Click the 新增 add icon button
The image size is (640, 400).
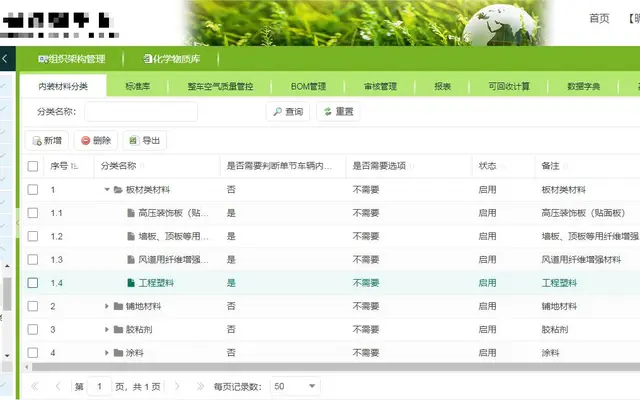click(37, 141)
